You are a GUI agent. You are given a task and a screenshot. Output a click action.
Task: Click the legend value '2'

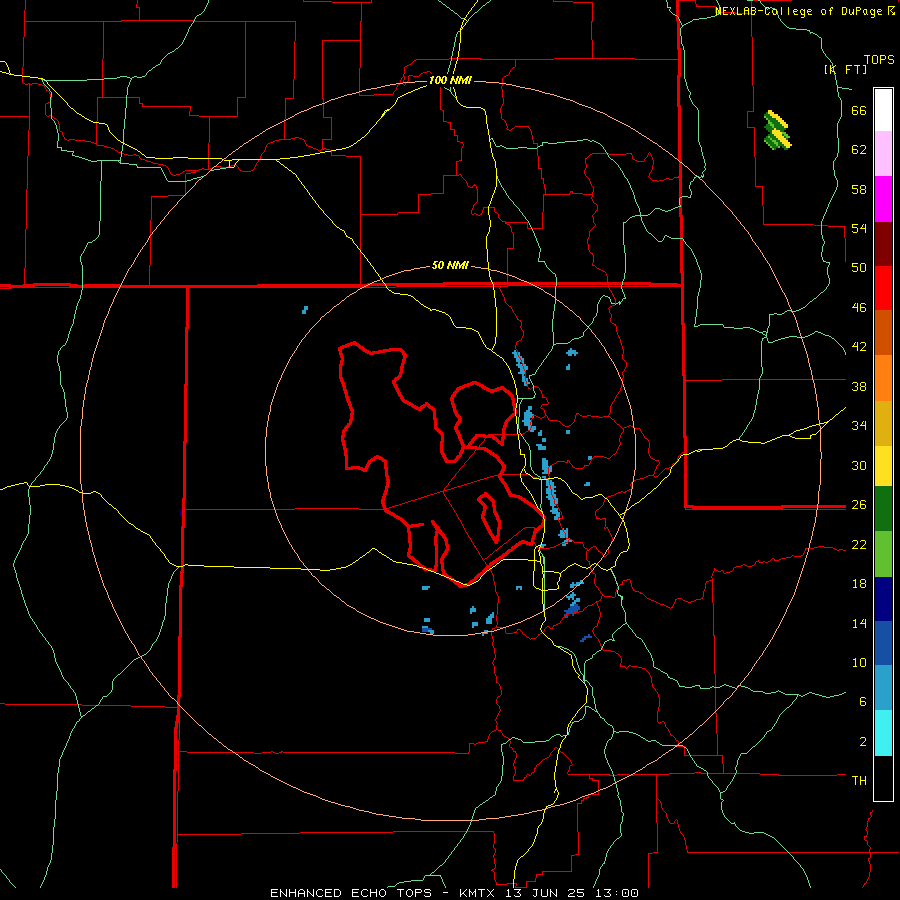[863, 742]
